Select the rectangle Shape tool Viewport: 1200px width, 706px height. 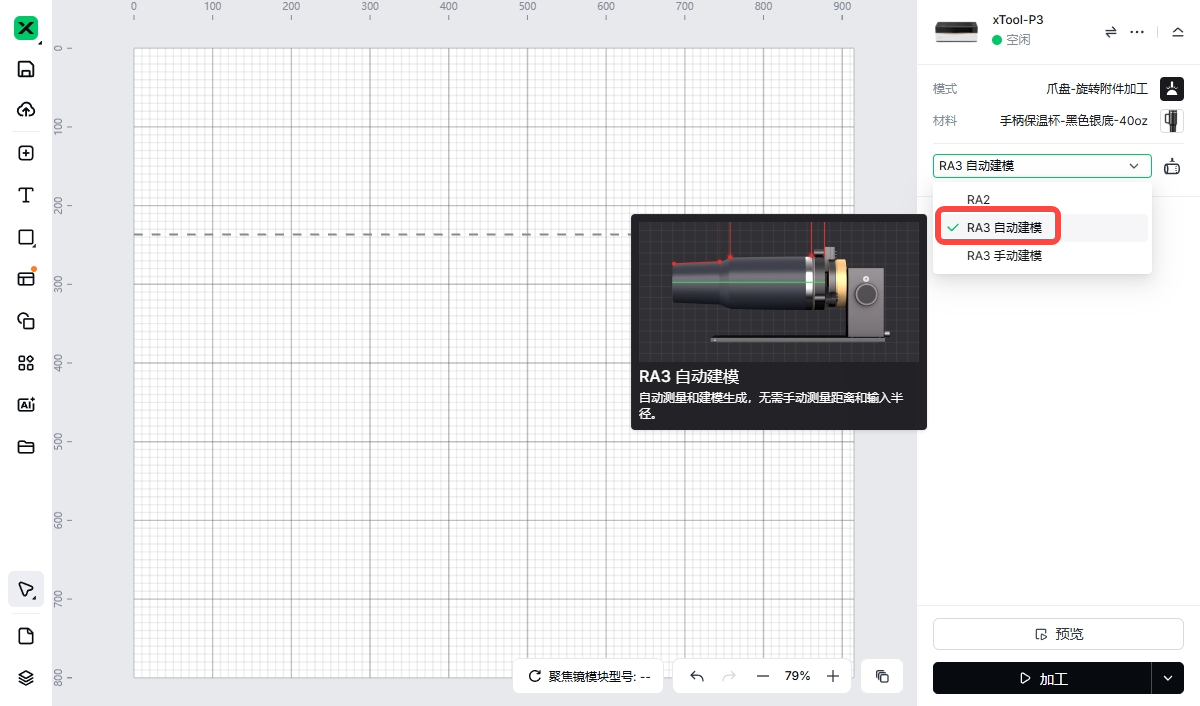coord(26,237)
